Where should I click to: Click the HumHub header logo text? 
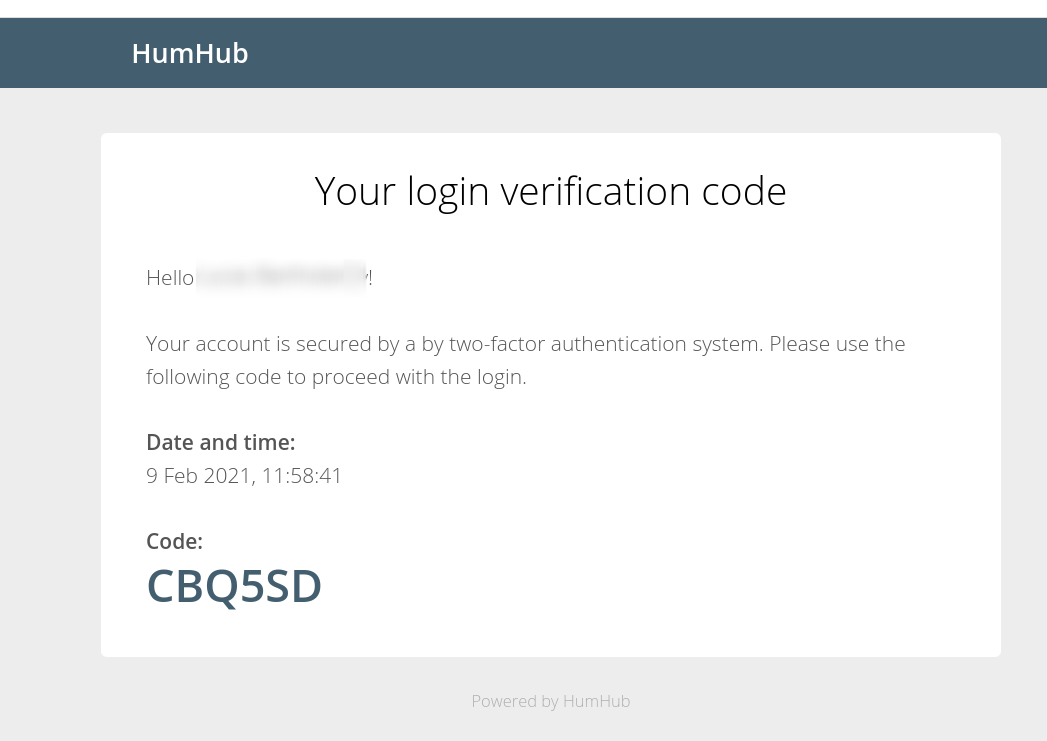coord(190,53)
